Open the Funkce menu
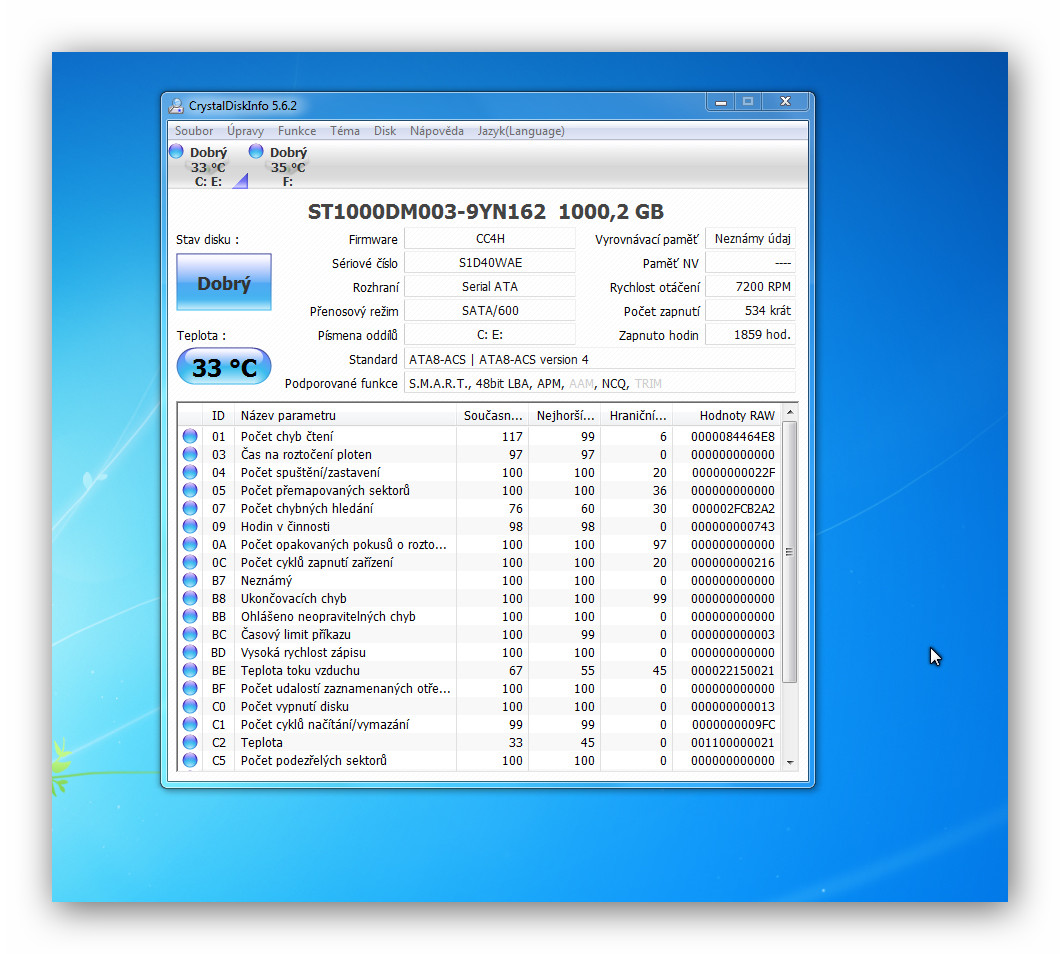 click(297, 131)
